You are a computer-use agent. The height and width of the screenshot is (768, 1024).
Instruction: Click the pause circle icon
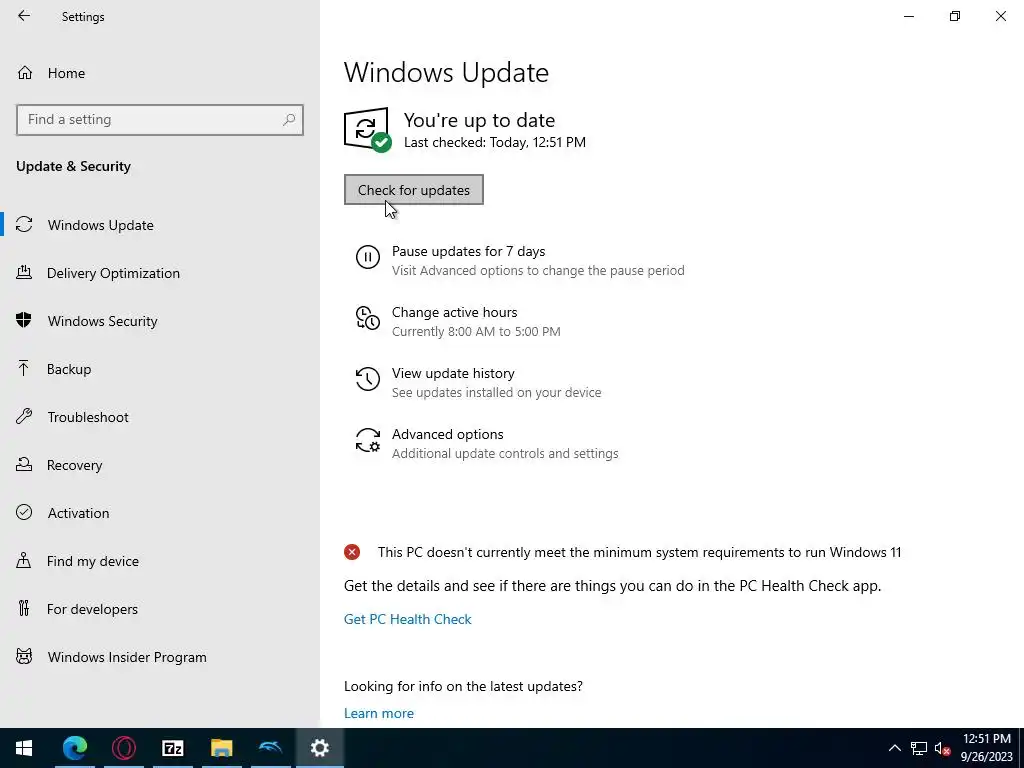coord(368,257)
